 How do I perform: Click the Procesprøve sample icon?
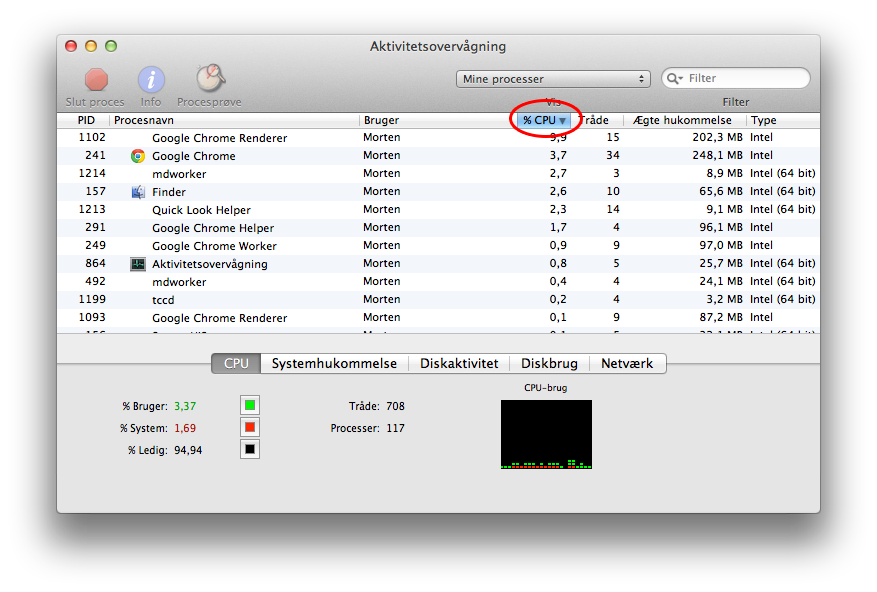click(210, 78)
